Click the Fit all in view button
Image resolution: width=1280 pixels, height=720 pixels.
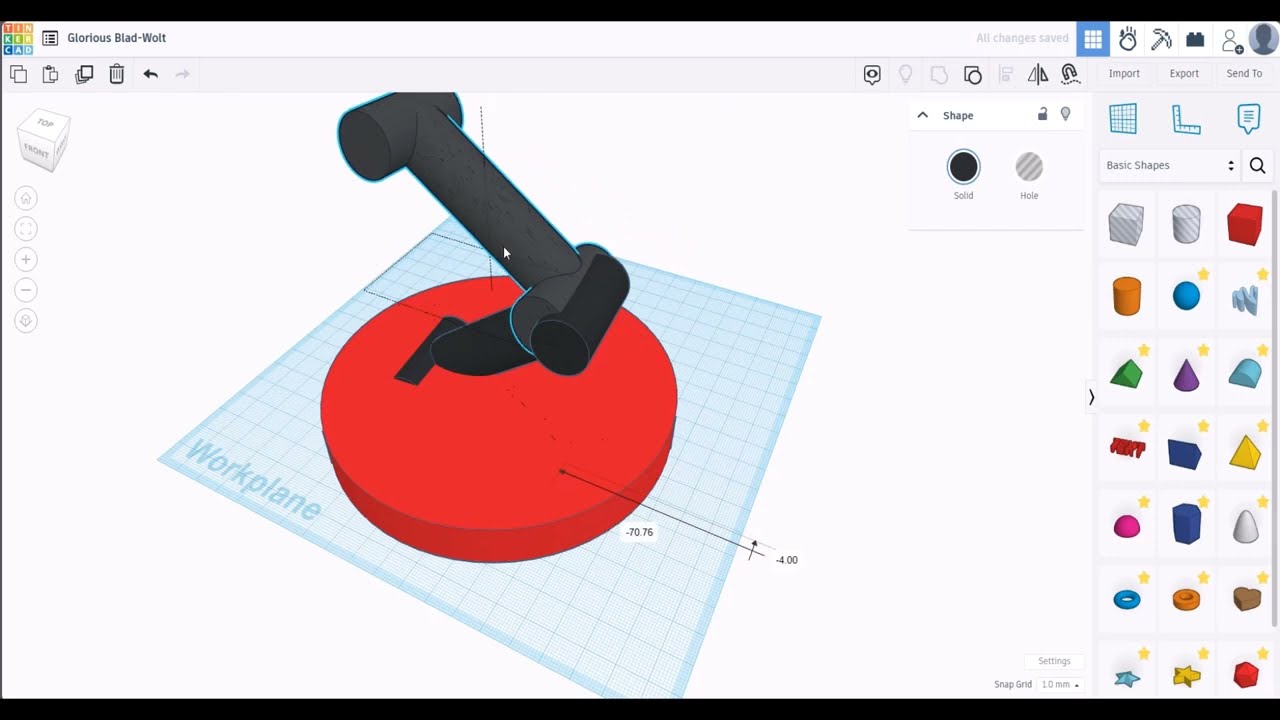[x=26, y=229]
